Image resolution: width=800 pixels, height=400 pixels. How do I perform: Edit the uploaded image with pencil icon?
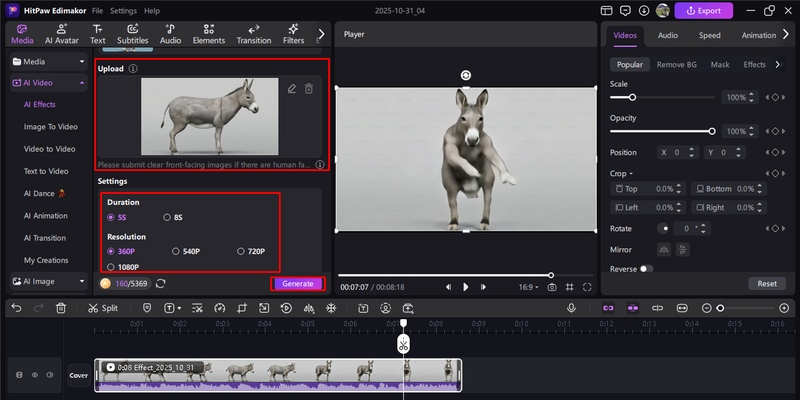(292, 89)
